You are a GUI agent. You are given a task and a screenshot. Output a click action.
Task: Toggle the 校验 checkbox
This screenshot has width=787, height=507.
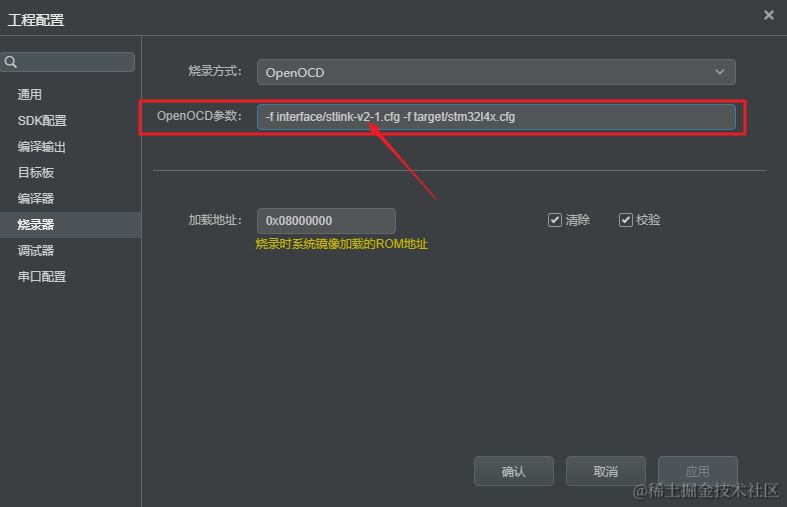click(x=625, y=220)
